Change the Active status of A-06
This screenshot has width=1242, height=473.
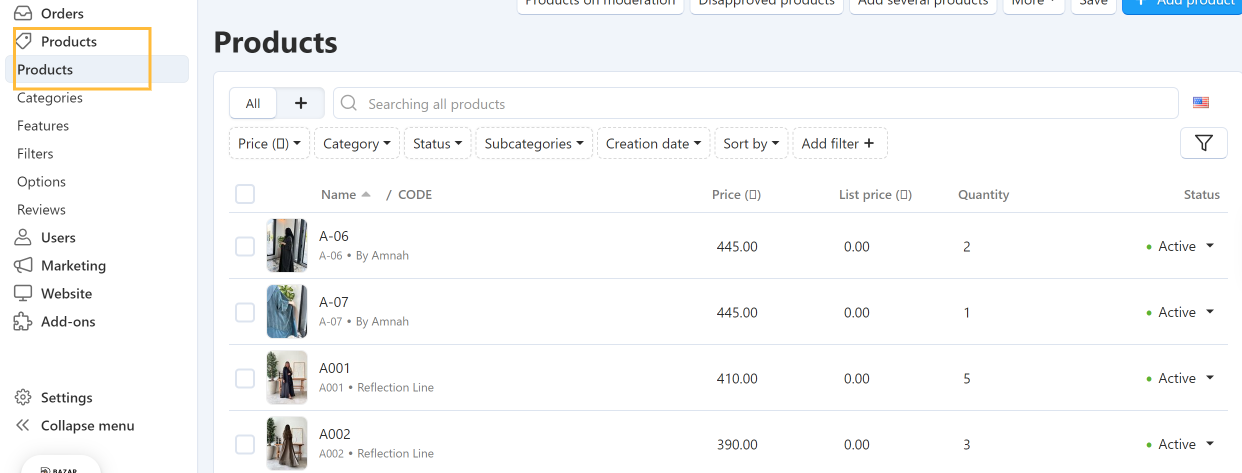tap(1181, 246)
